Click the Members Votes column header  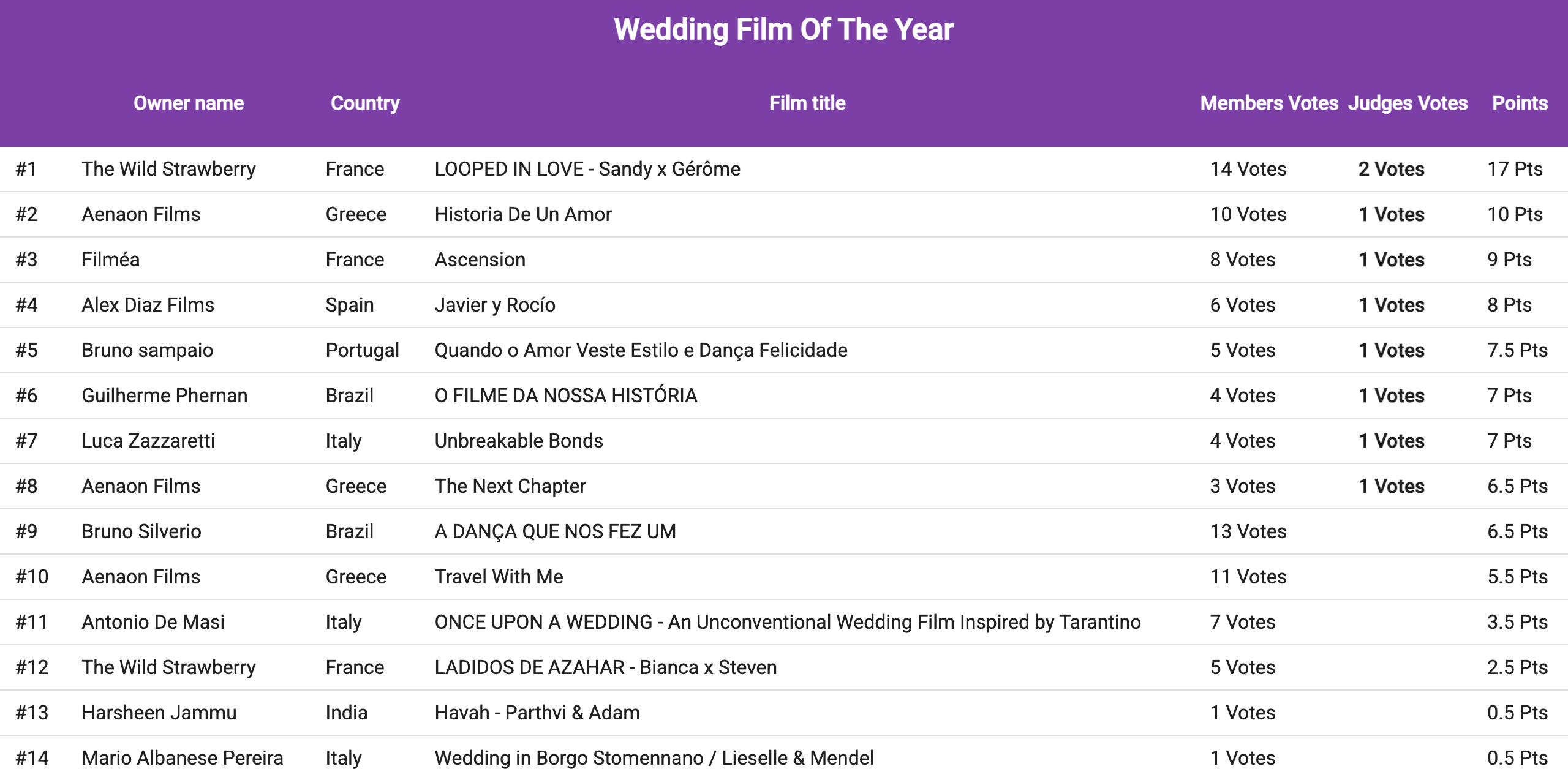[1268, 103]
